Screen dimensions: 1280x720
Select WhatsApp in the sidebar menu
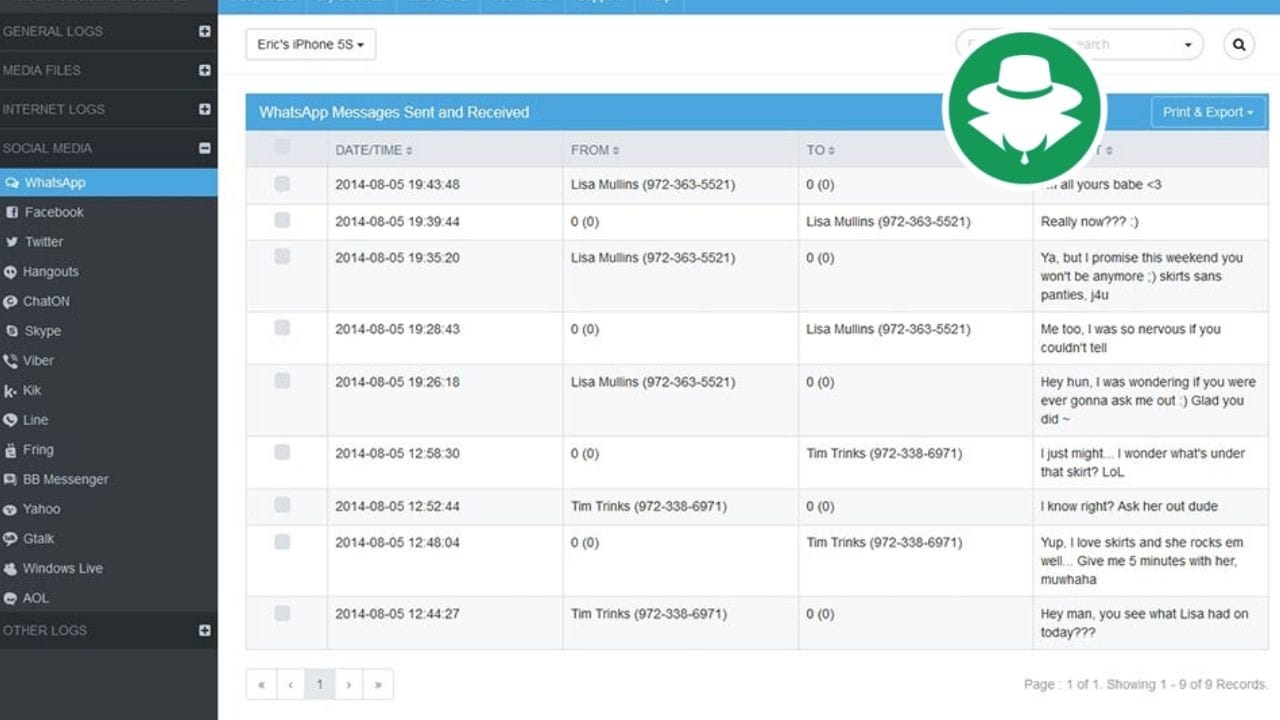[55, 183]
